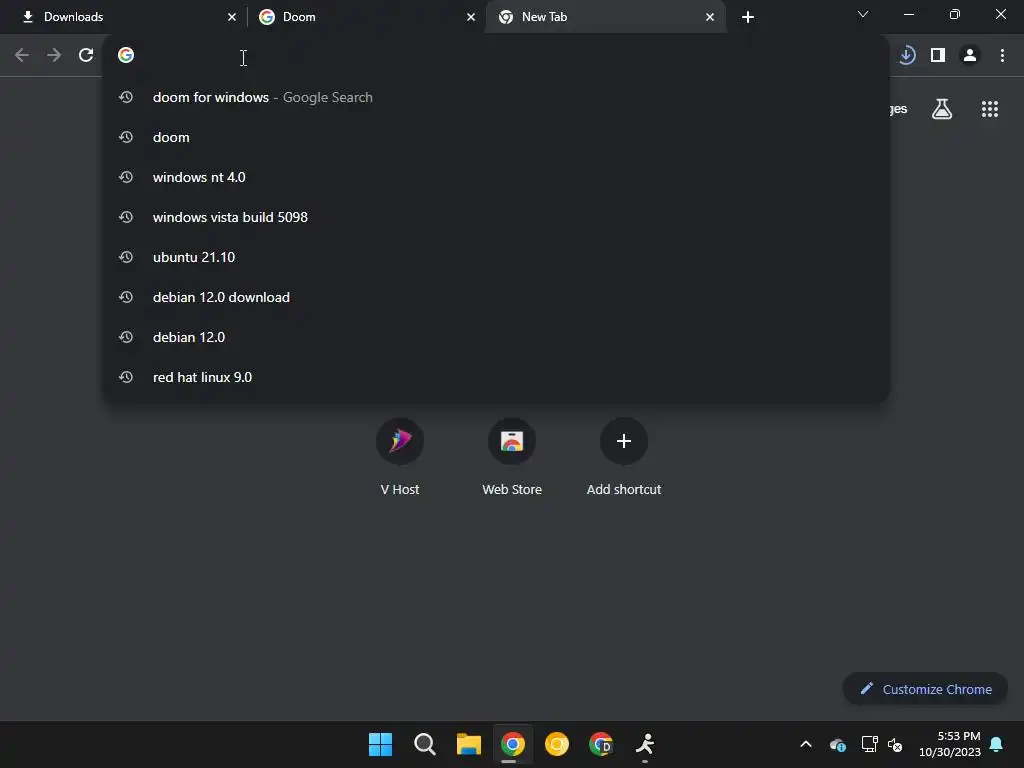Select 'doom for windows' suggestion
1024x768 pixels.
point(496,97)
